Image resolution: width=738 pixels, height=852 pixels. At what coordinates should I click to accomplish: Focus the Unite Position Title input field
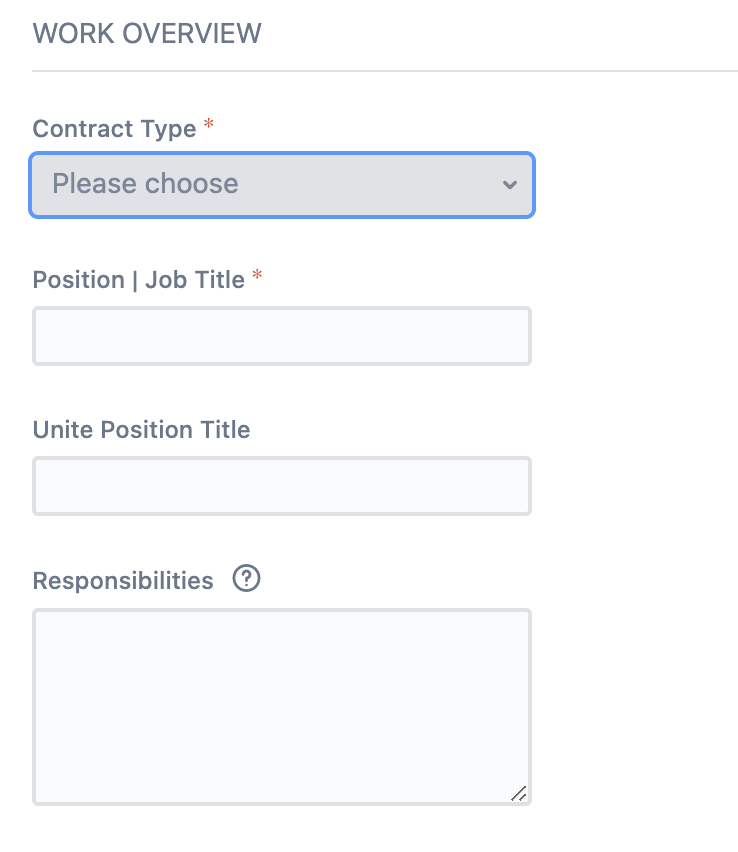click(x=282, y=486)
